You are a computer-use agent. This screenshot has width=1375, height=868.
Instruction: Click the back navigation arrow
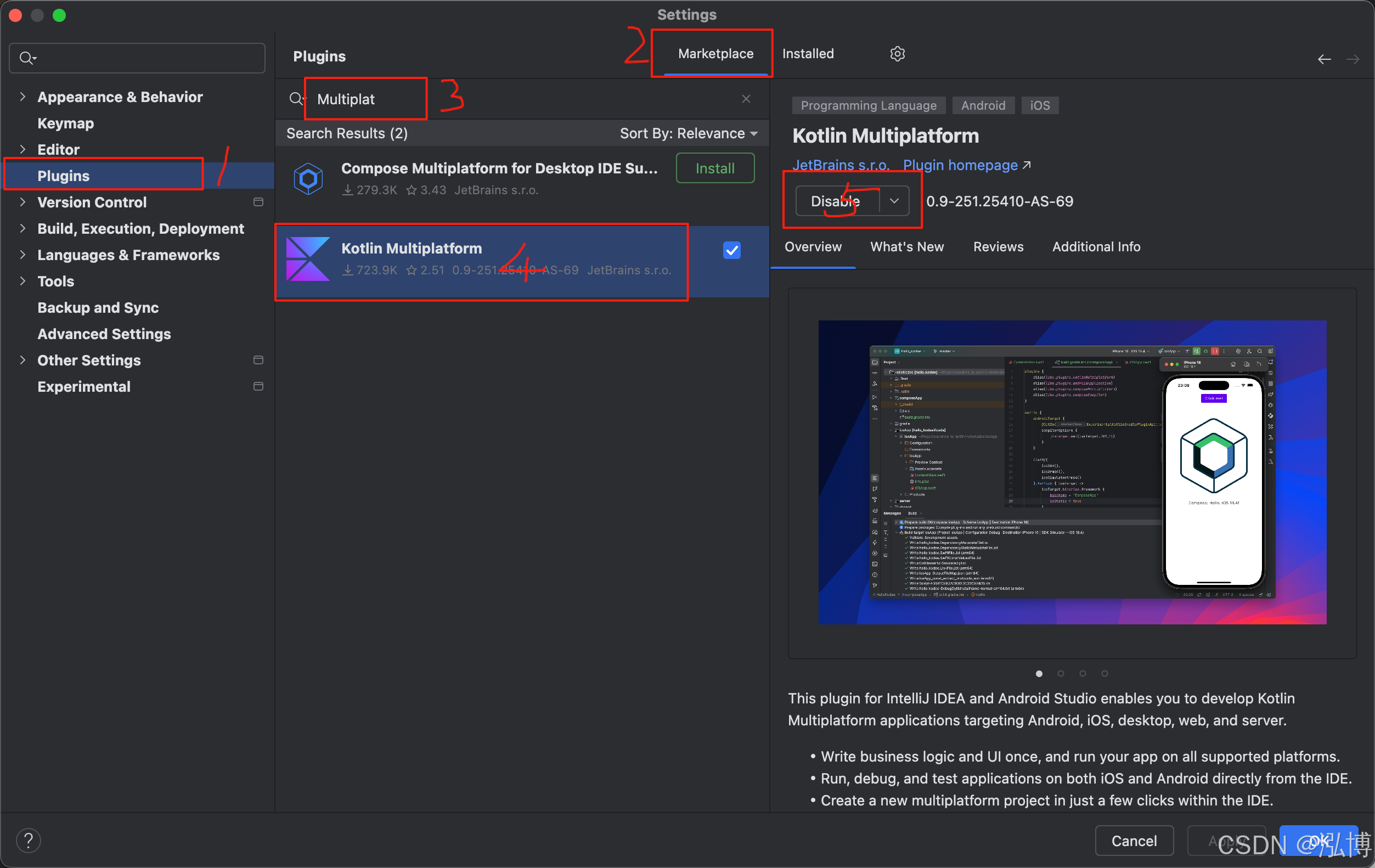1324,59
